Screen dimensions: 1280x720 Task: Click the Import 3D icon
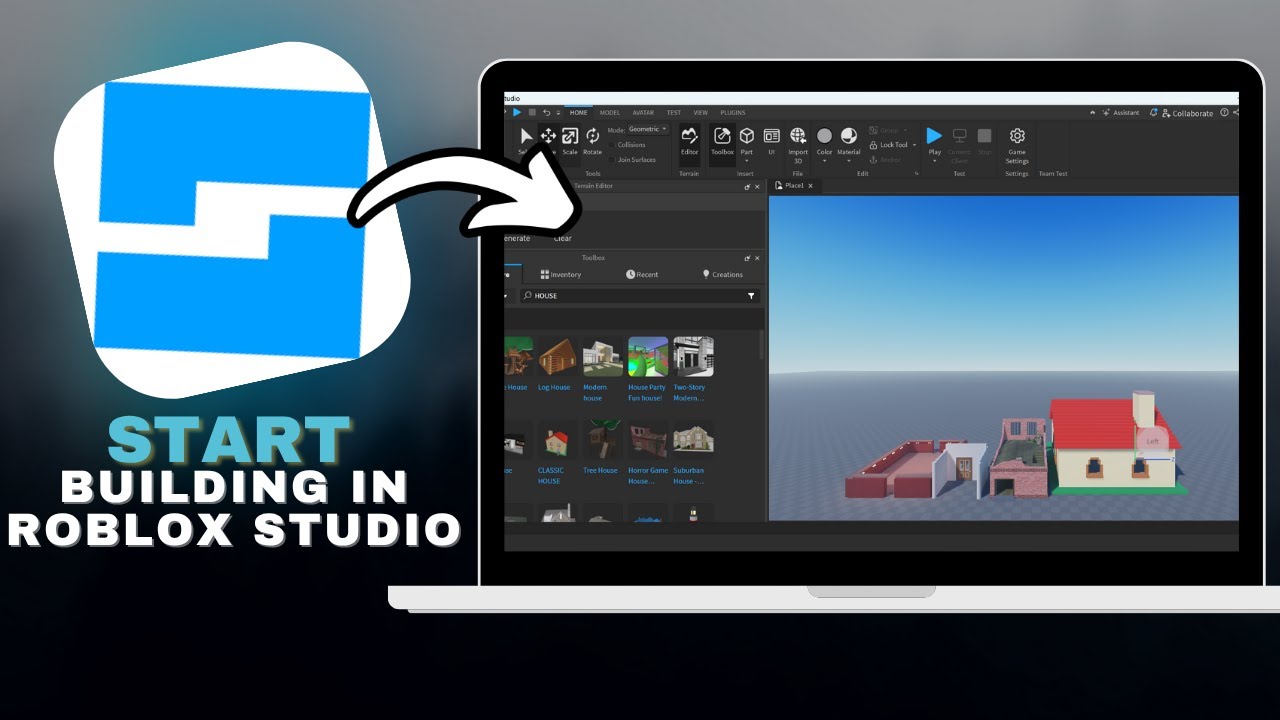(798, 136)
